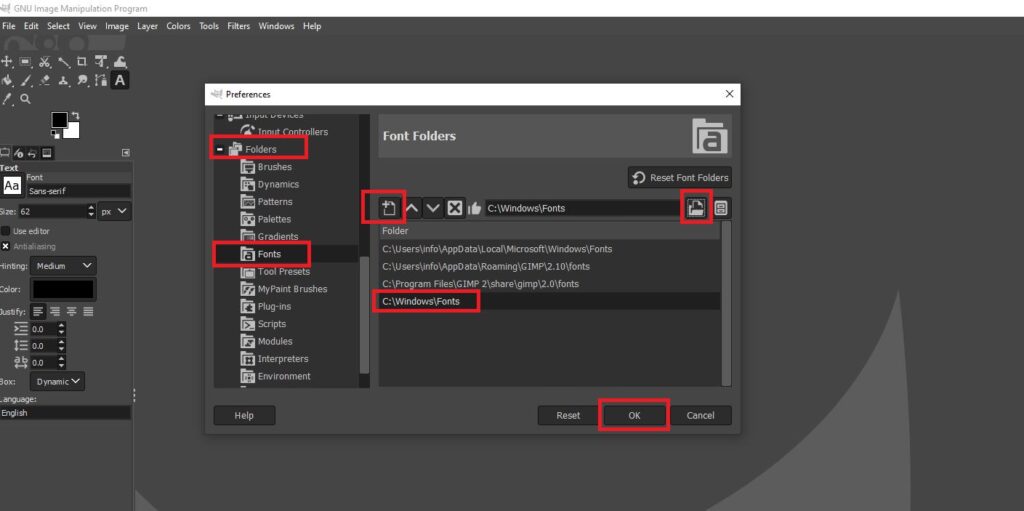Screen dimensions: 1024x511
Task: Set text justification to left
Action: [x=39, y=312]
